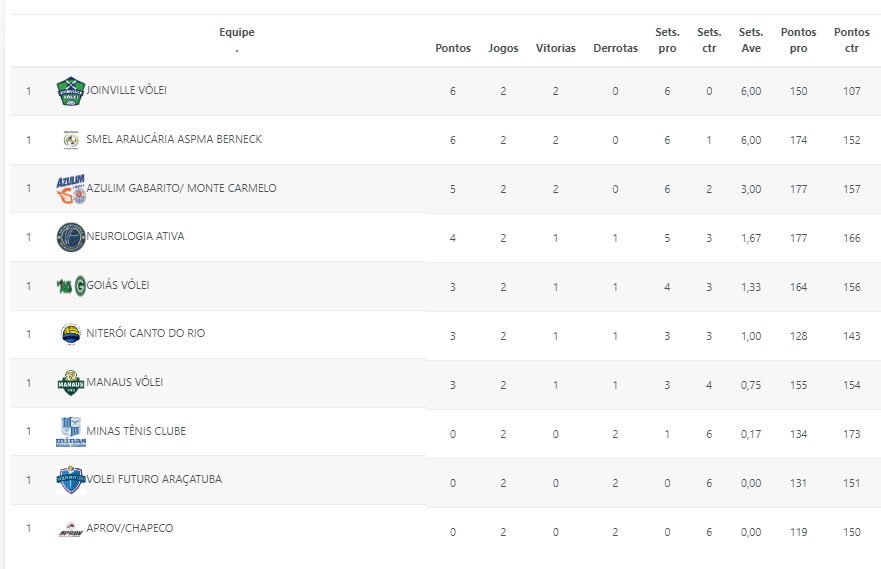Click the Azulim Gabarito team logo

pos(71,189)
